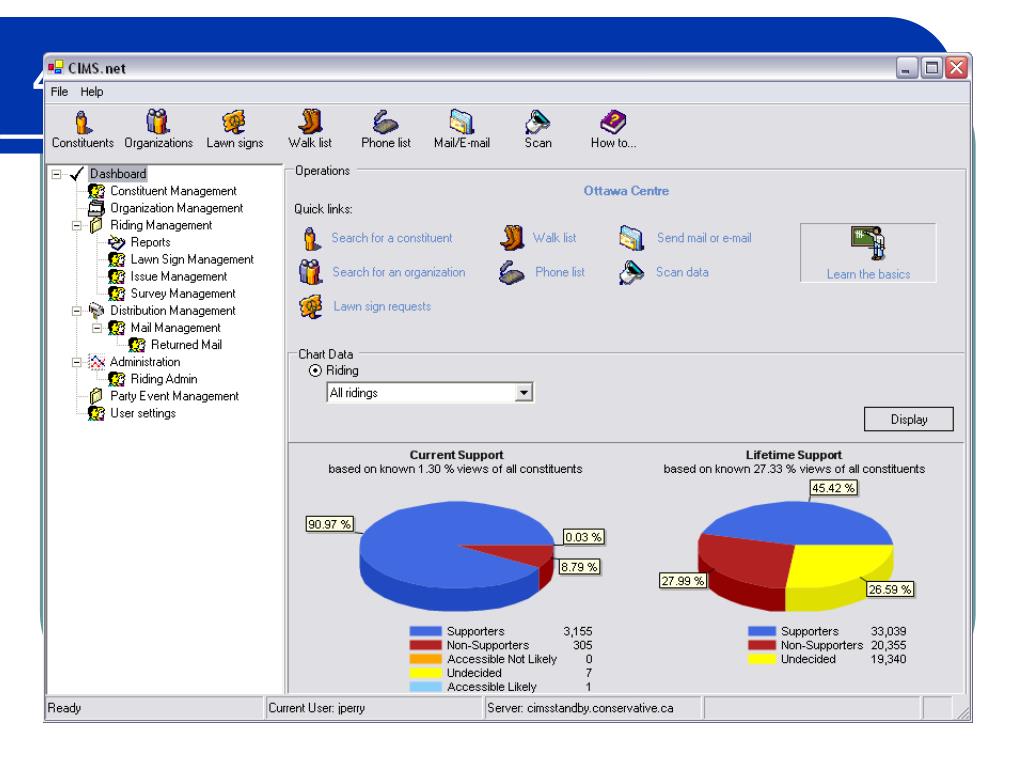
Task: Click the quick links Walk list boots icon
Action: (512, 238)
